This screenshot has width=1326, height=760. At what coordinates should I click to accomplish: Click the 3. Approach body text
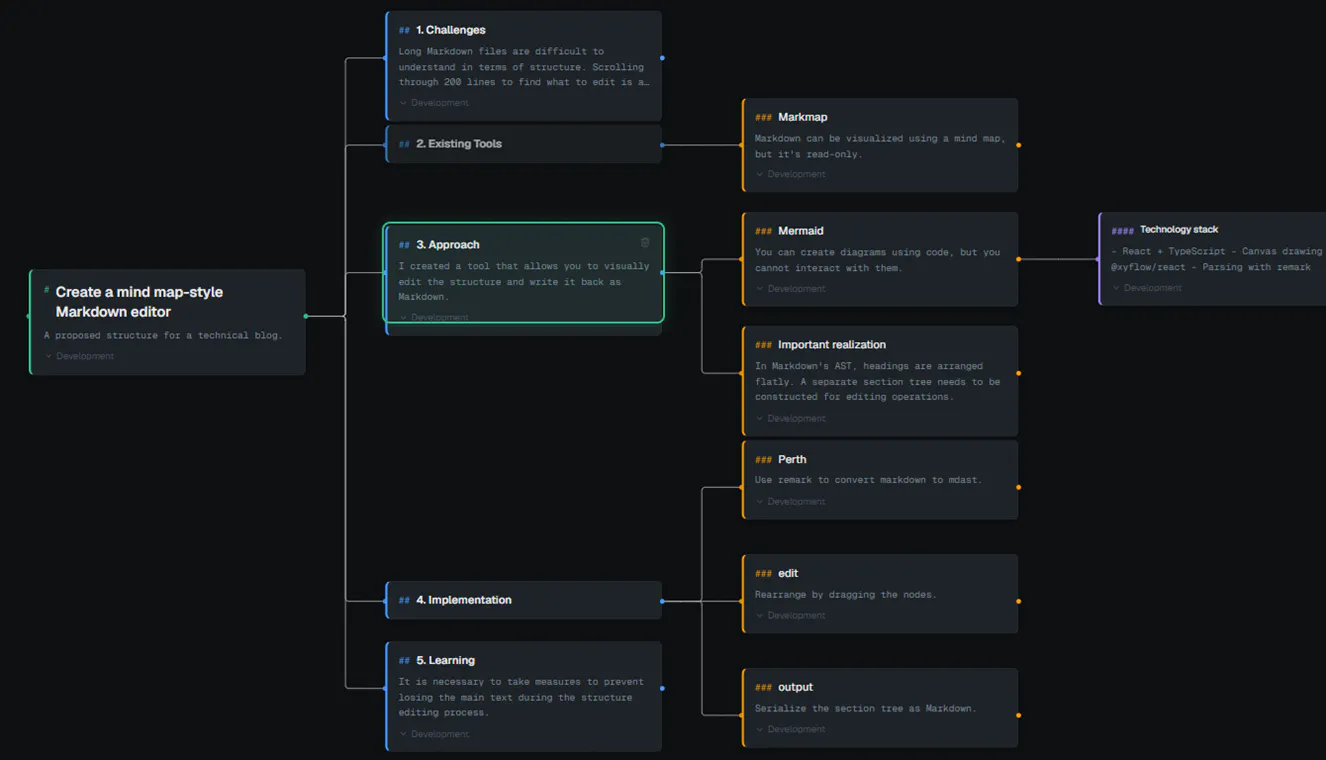524,282
